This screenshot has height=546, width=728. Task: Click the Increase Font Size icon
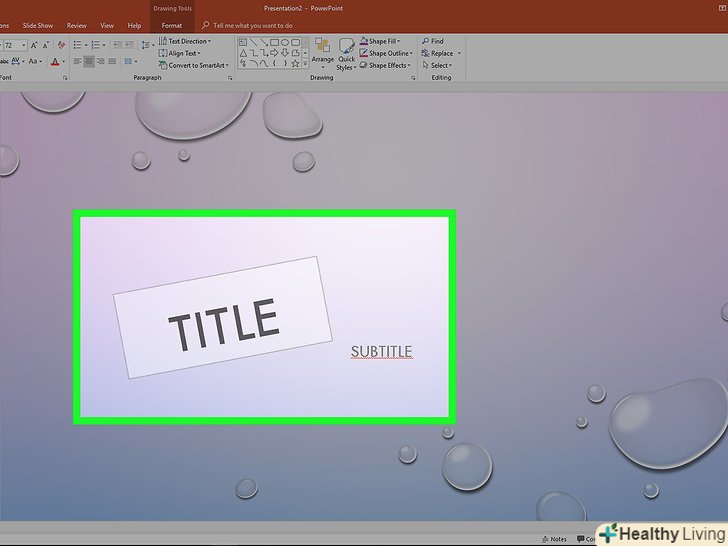36,45
